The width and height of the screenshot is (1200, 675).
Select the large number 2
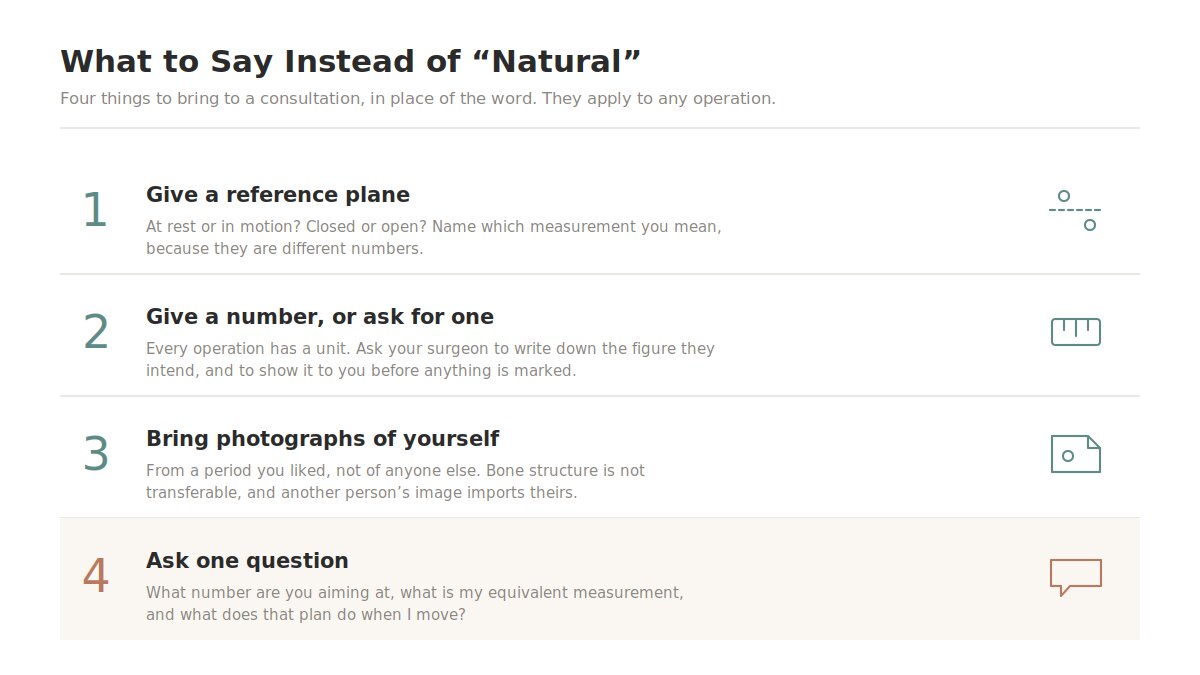pyautogui.click(x=95, y=333)
